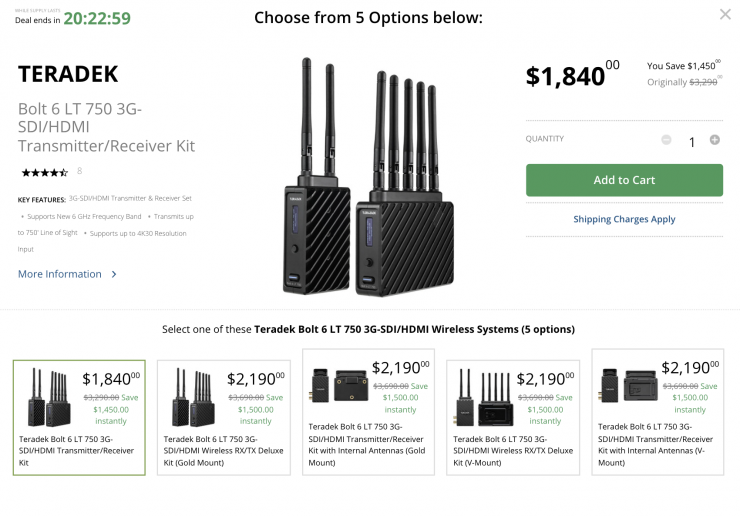This screenshot has width=740, height=516.
Task: Decrease quantity with the minus icon
Action: 666,140
